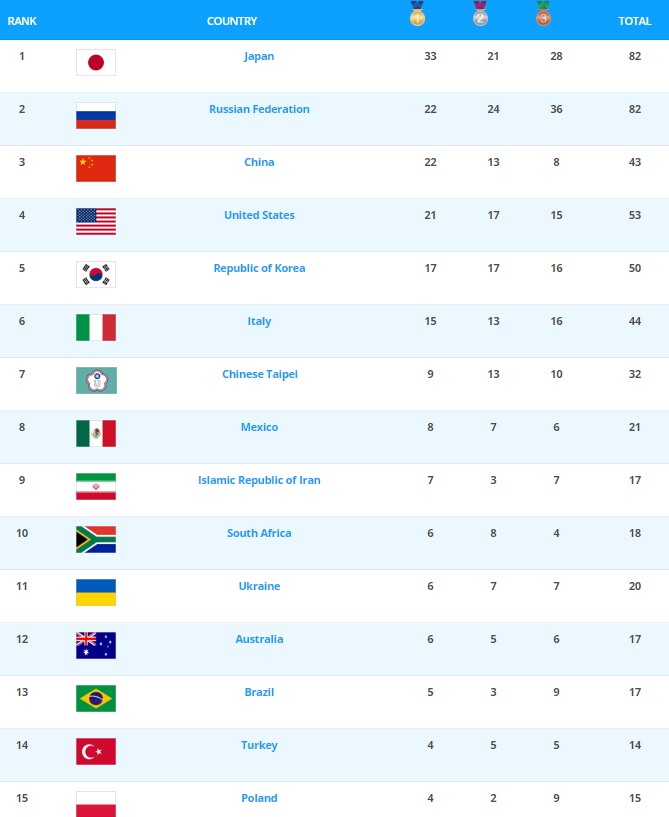Click the COUNTRY column header
The height and width of the screenshot is (817, 669).
click(x=232, y=21)
